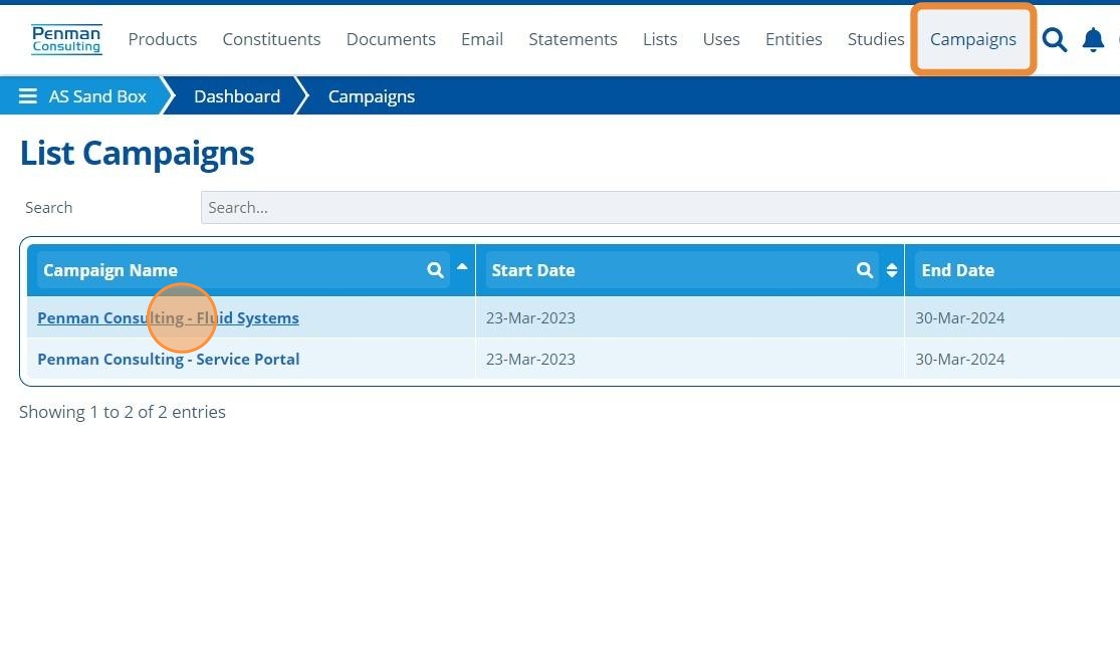
Task: Click the Penman Consulting logo
Action: tap(66, 39)
